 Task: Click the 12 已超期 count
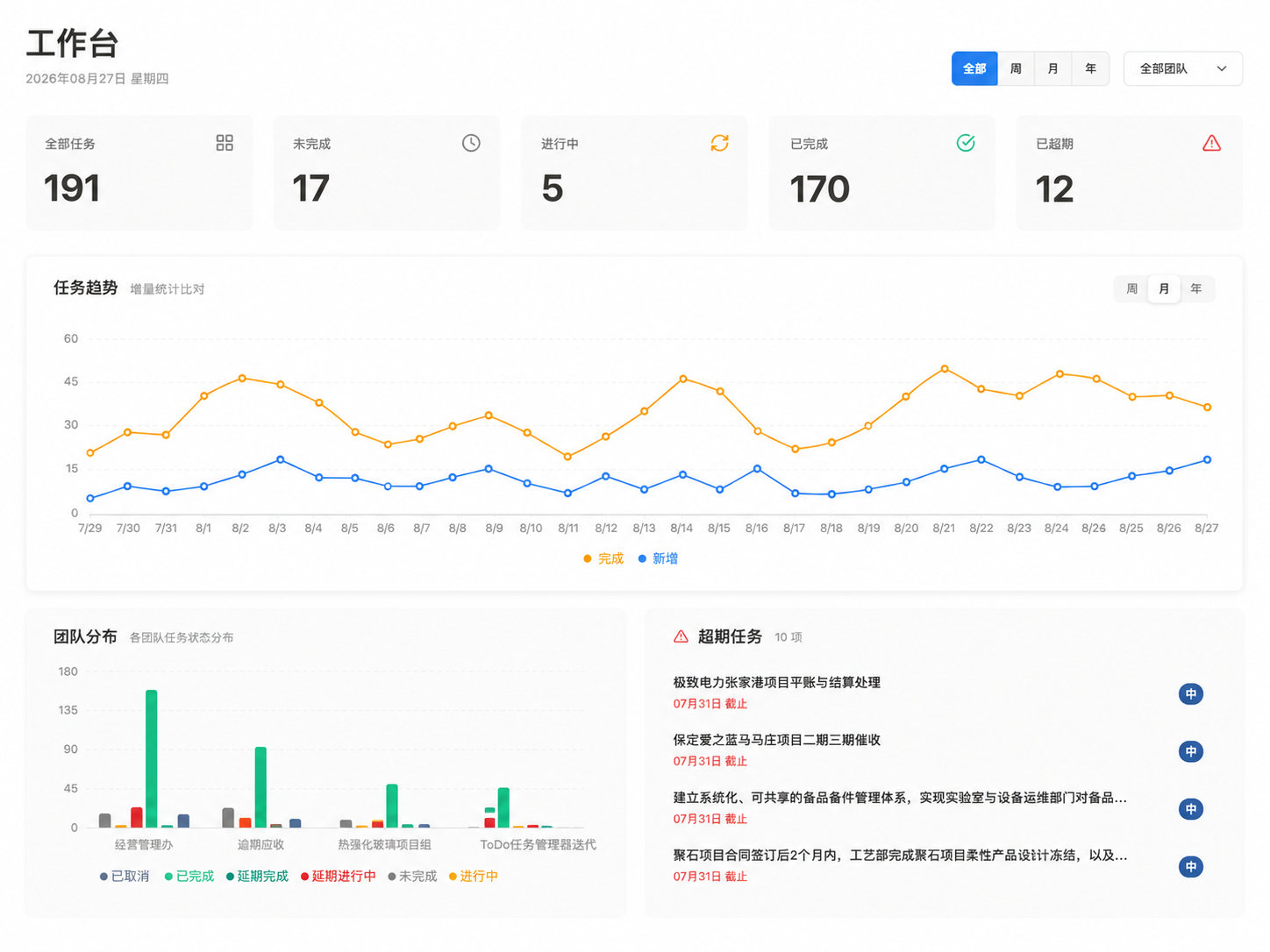[1054, 189]
